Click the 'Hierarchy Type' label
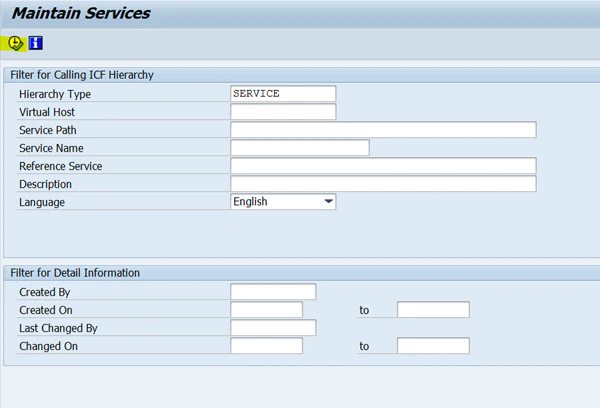This screenshot has height=408, width=600. (55, 94)
